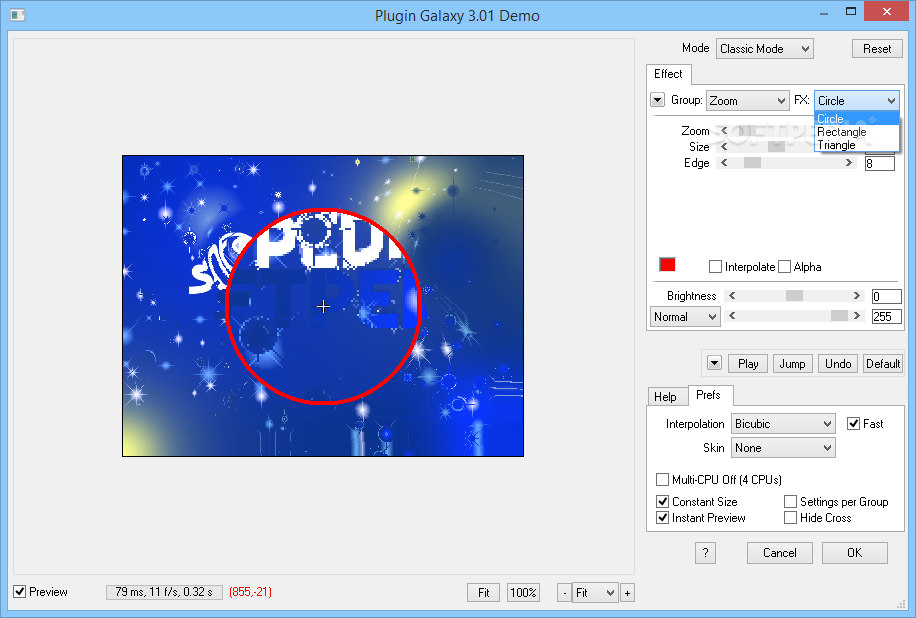Screen dimensions: 916x618
Task: Open the small arrow menu beside Group
Action: (x=657, y=100)
